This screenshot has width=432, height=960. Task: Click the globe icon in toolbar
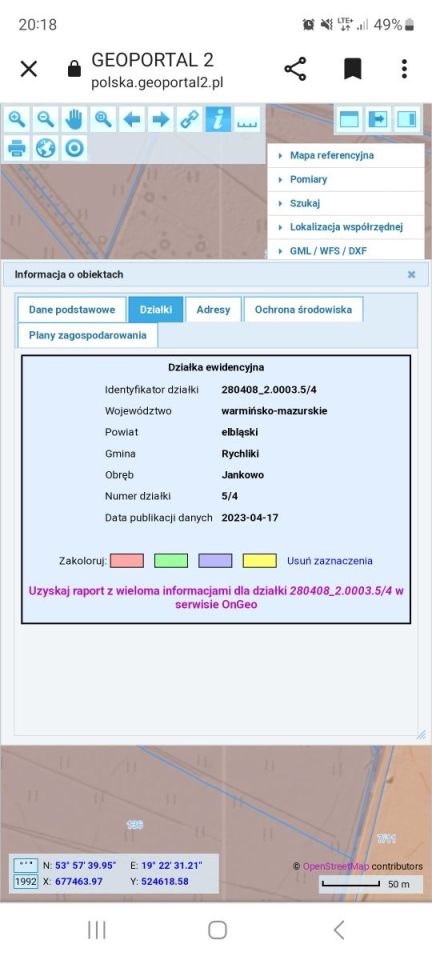coord(45,148)
